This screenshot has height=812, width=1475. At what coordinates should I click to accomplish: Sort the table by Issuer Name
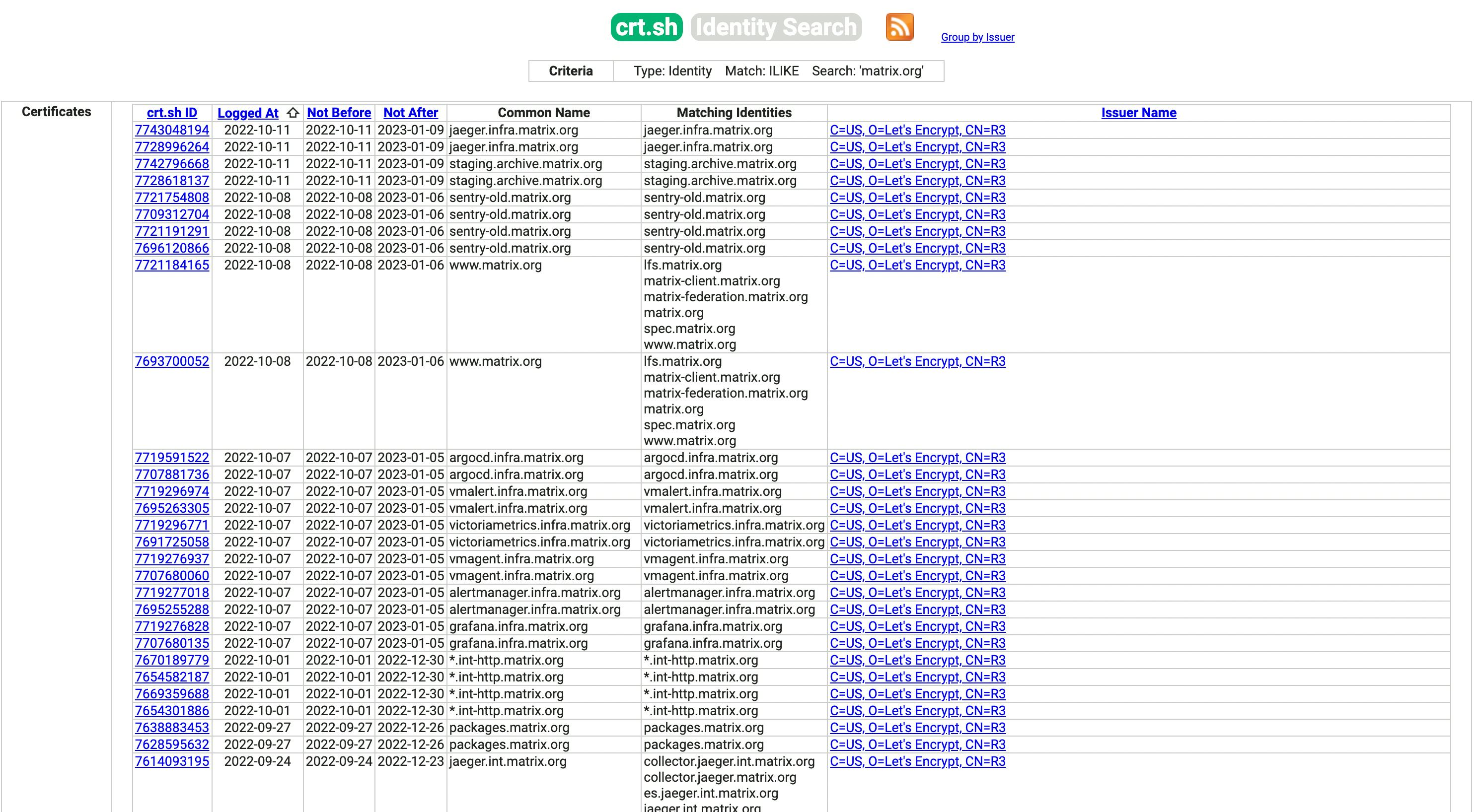[x=1138, y=113]
